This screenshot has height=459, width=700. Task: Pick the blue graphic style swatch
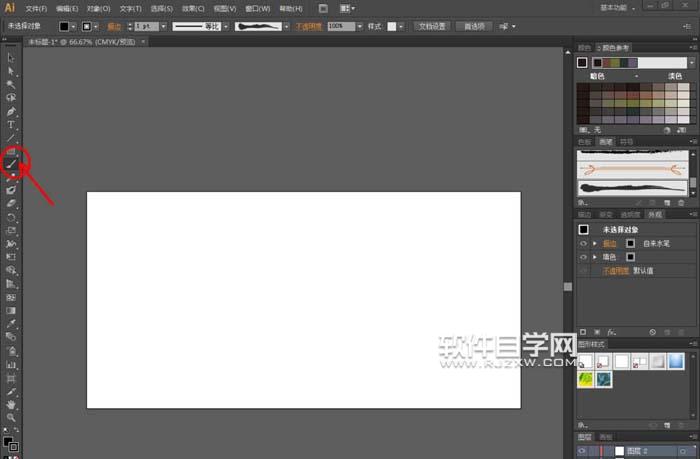pos(676,360)
